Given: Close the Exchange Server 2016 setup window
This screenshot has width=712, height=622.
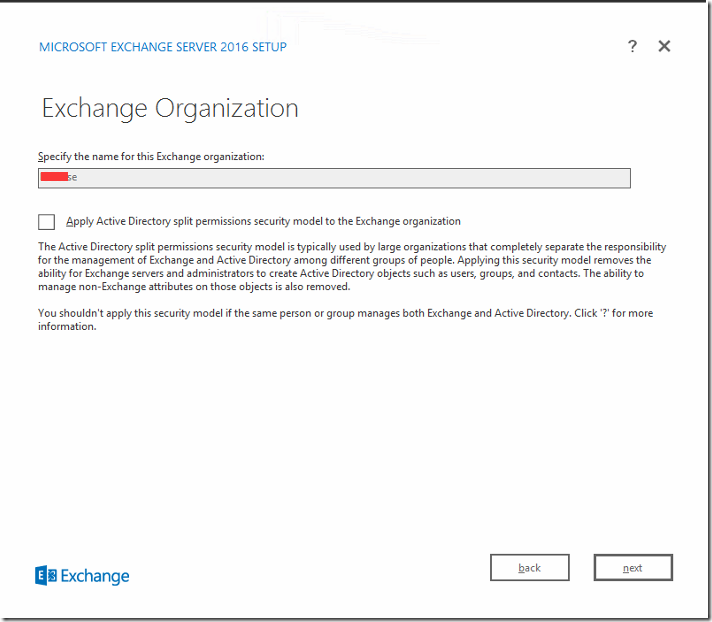Looking at the screenshot, I should click(x=664, y=47).
